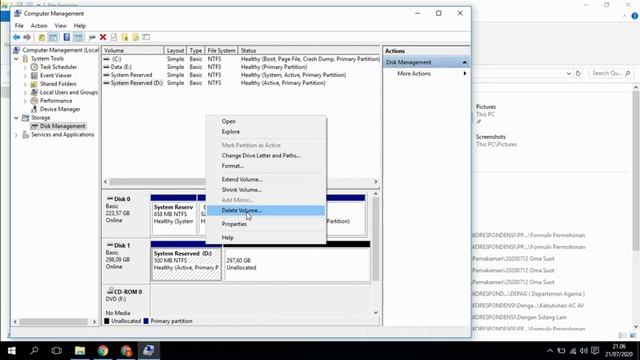Click the Properties checkmark page toolbar icon
This screenshot has height=360, width=640.
[114, 37]
